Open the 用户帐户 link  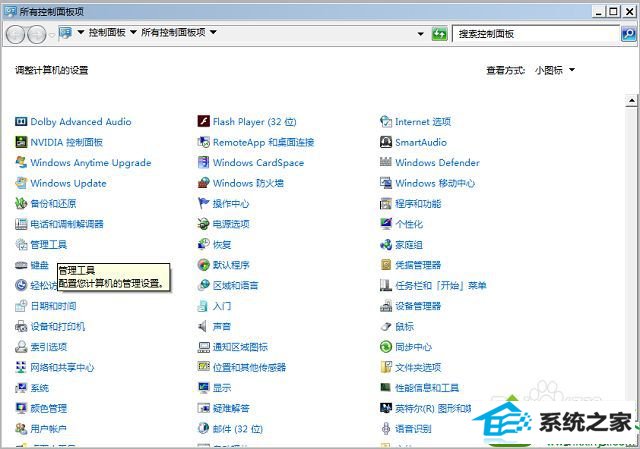[x=49, y=429]
